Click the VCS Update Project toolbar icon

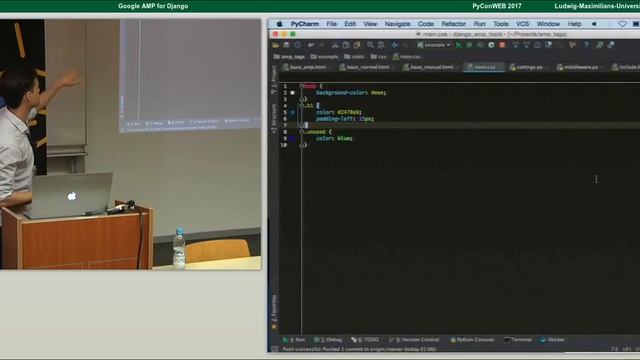pos(516,45)
